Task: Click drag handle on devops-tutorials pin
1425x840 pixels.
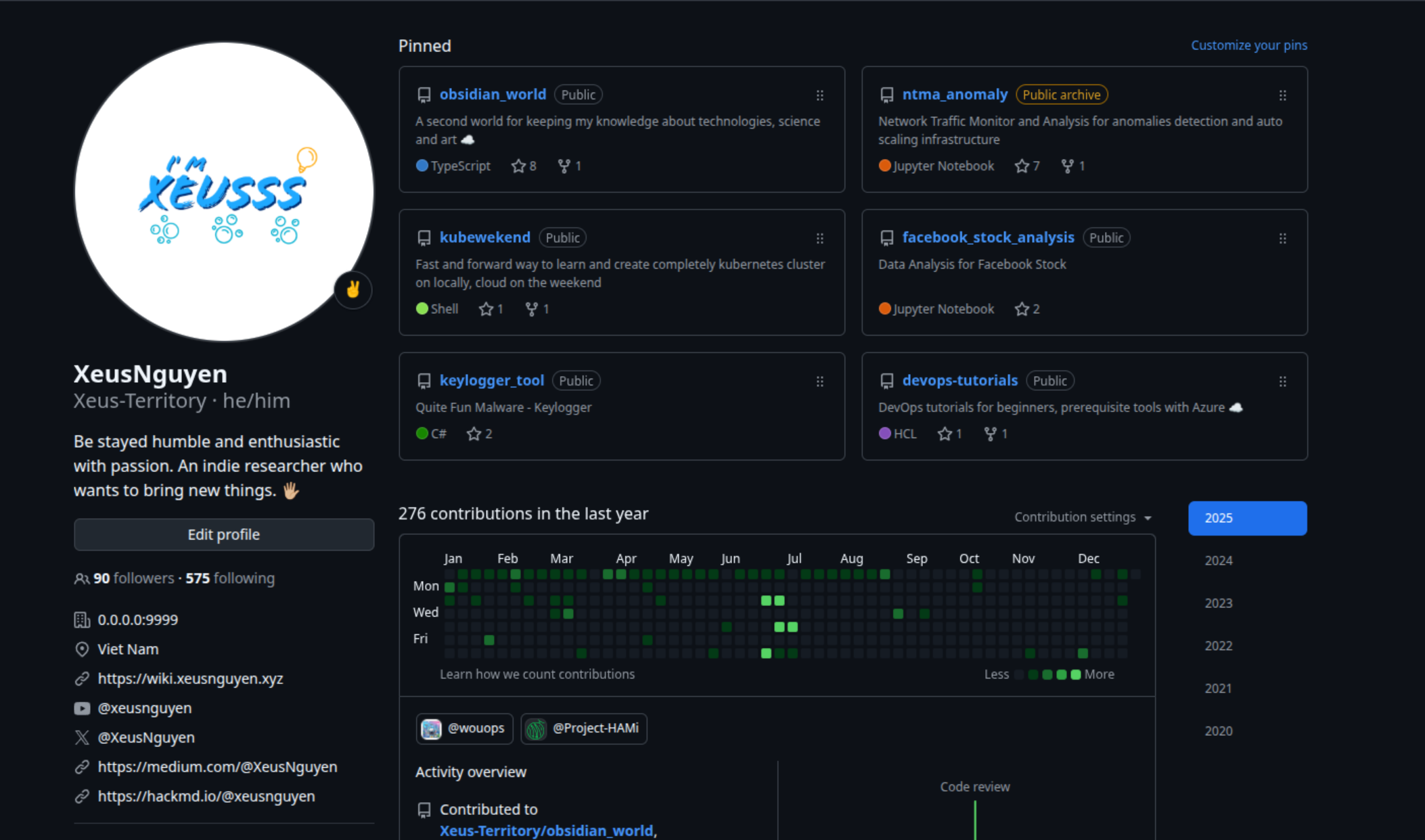Action: (1282, 381)
